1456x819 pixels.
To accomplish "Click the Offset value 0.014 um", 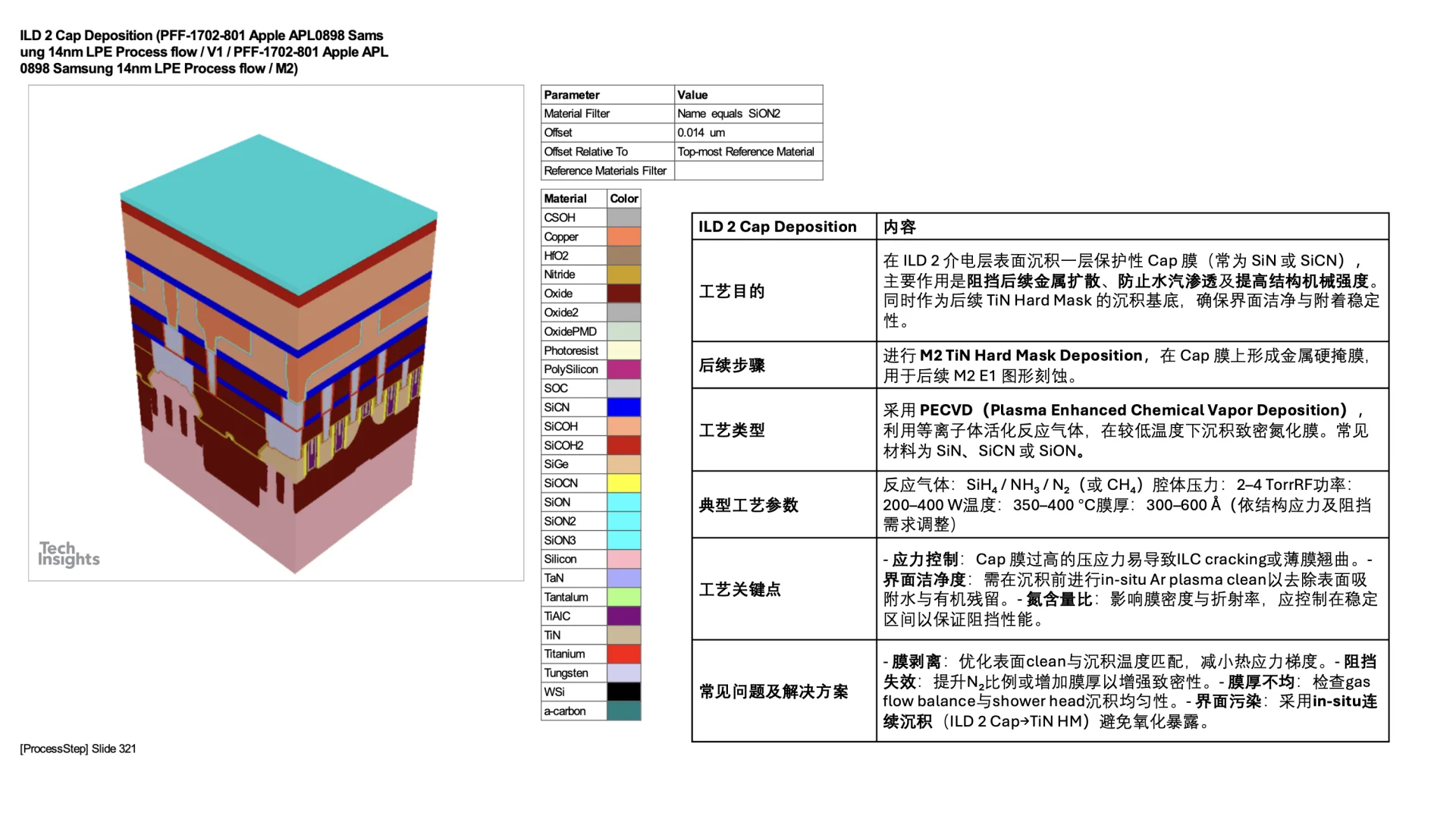I will click(x=701, y=132).
